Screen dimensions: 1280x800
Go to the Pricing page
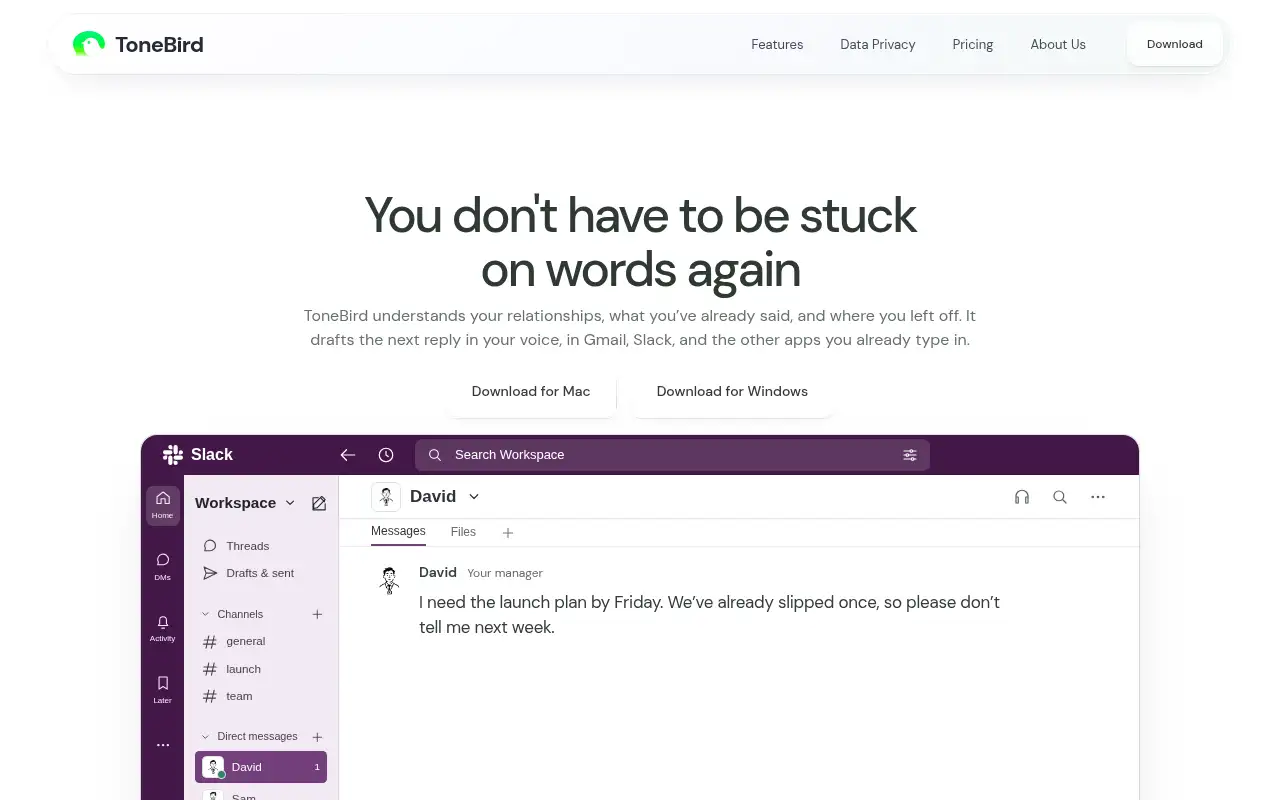click(x=973, y=44)
